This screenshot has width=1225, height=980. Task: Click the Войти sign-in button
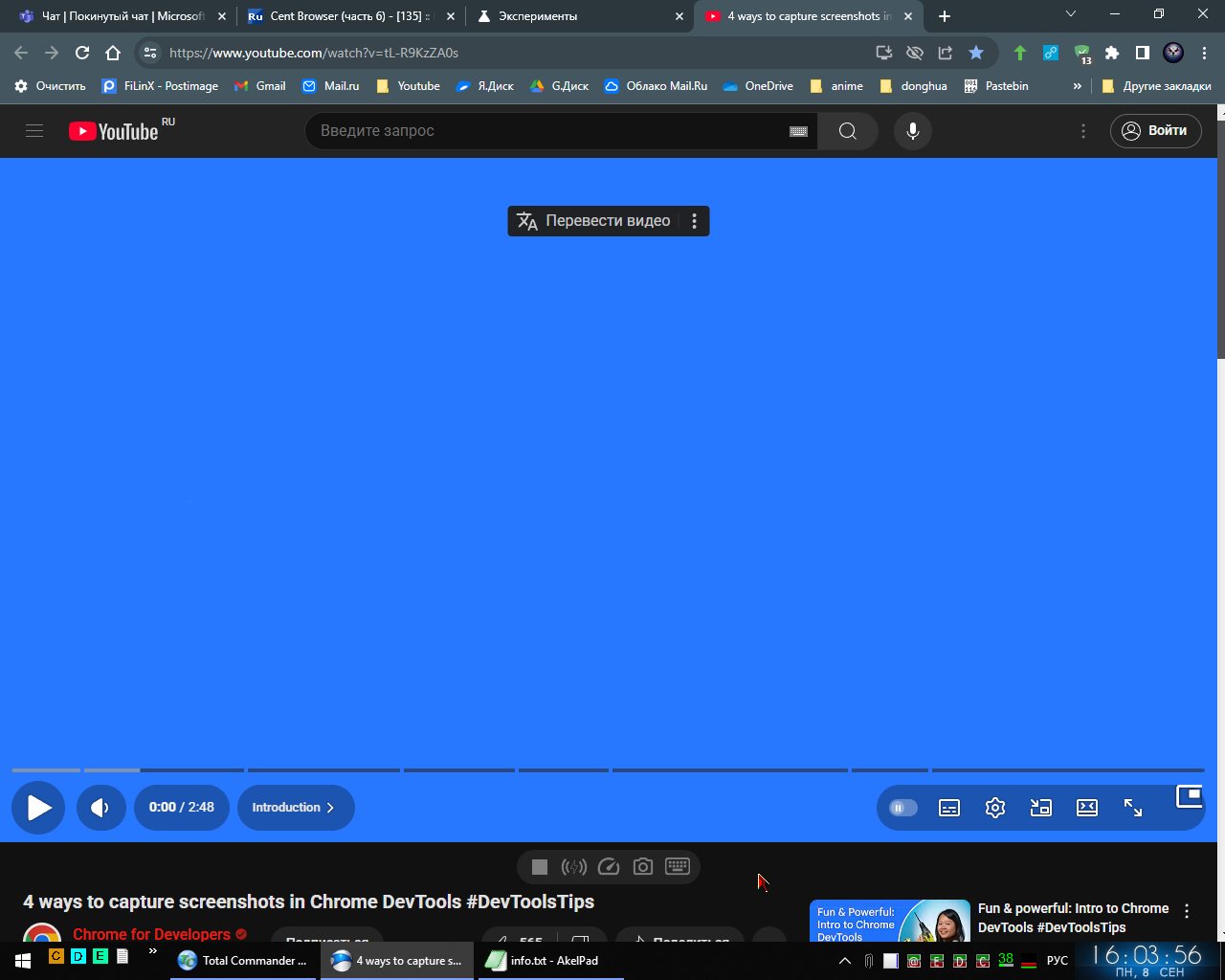tap(1155, 131)
